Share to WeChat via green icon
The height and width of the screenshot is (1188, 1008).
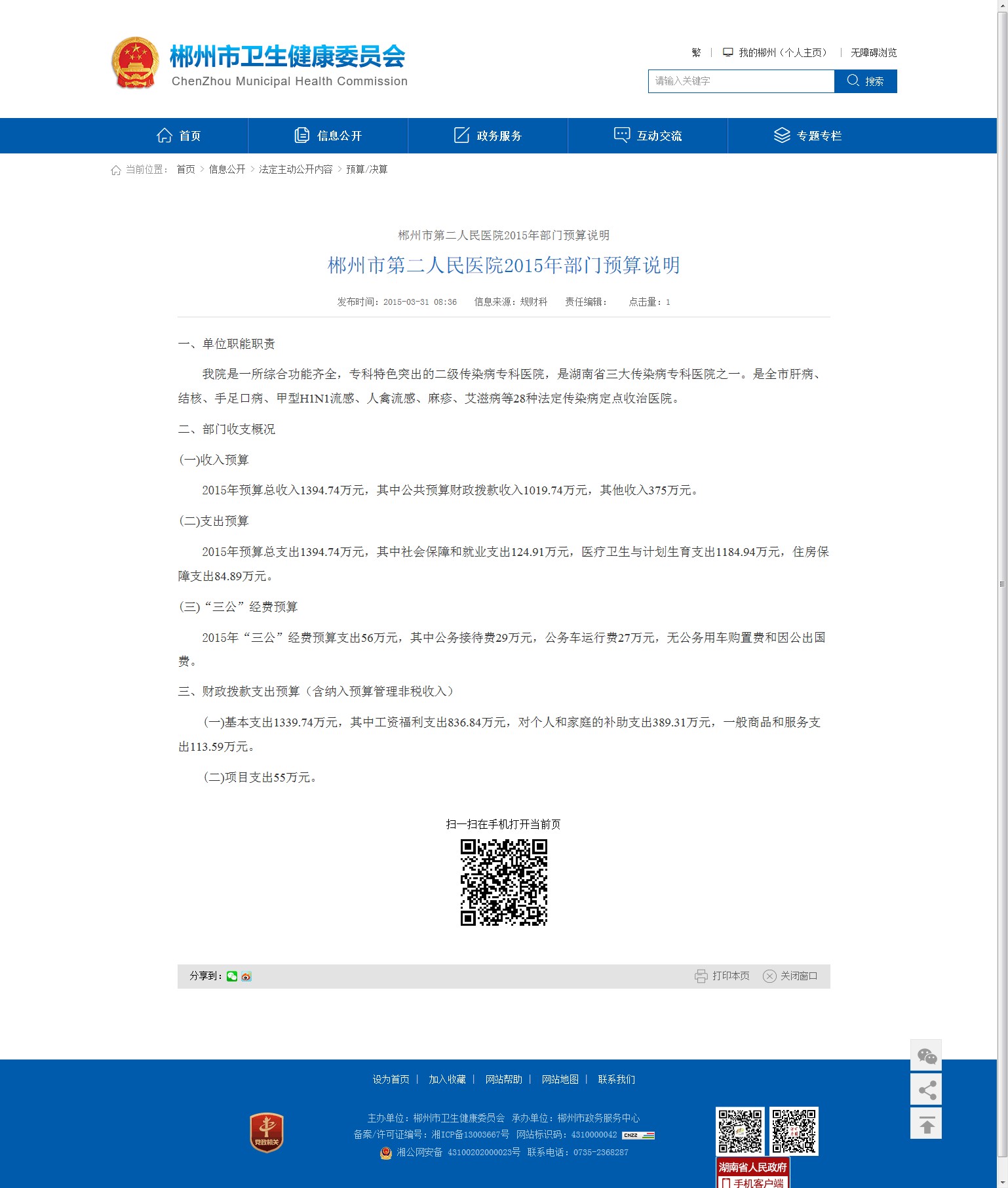point(232,976)
